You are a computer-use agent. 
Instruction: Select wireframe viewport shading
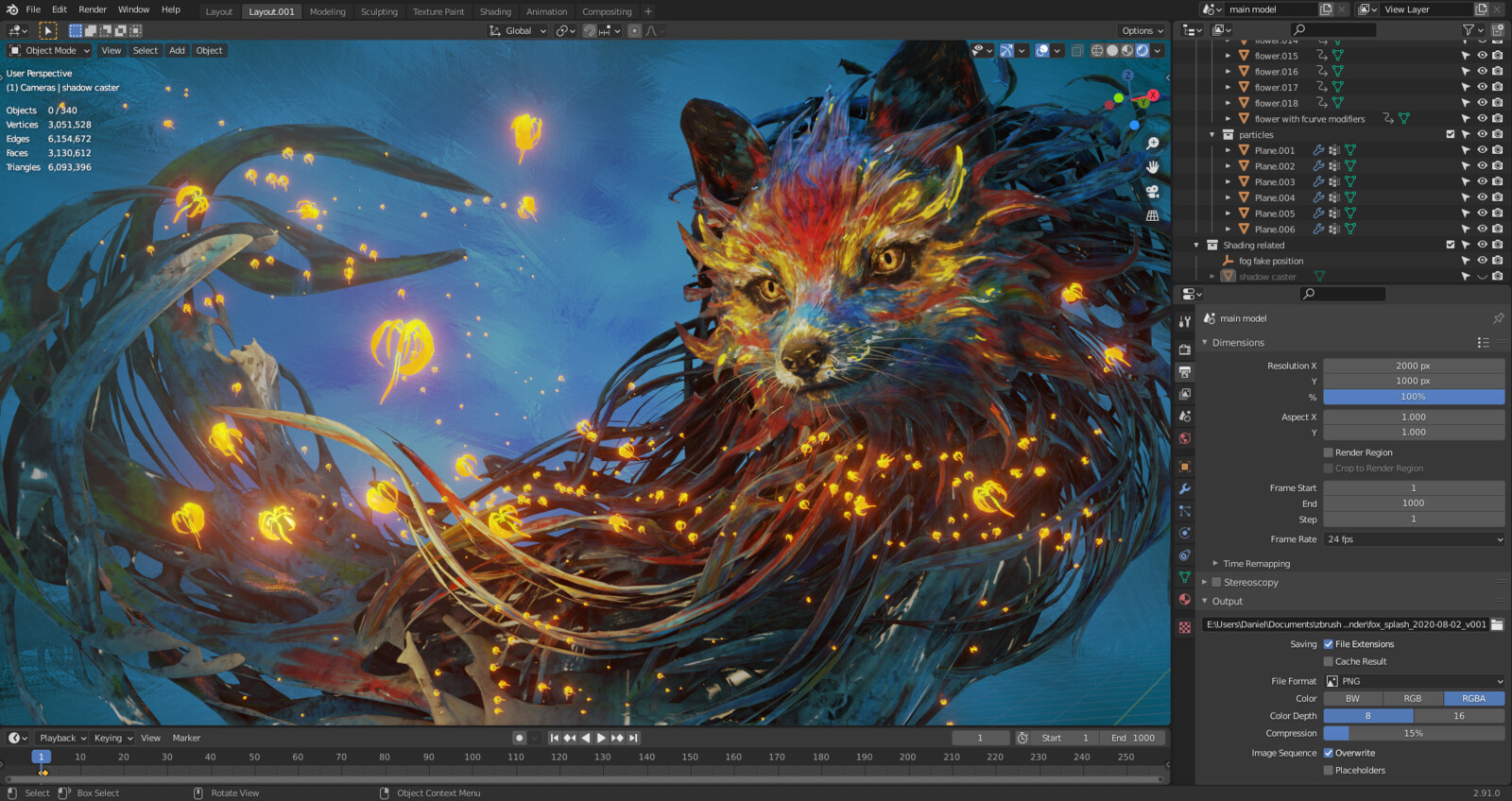(1097, 51)
